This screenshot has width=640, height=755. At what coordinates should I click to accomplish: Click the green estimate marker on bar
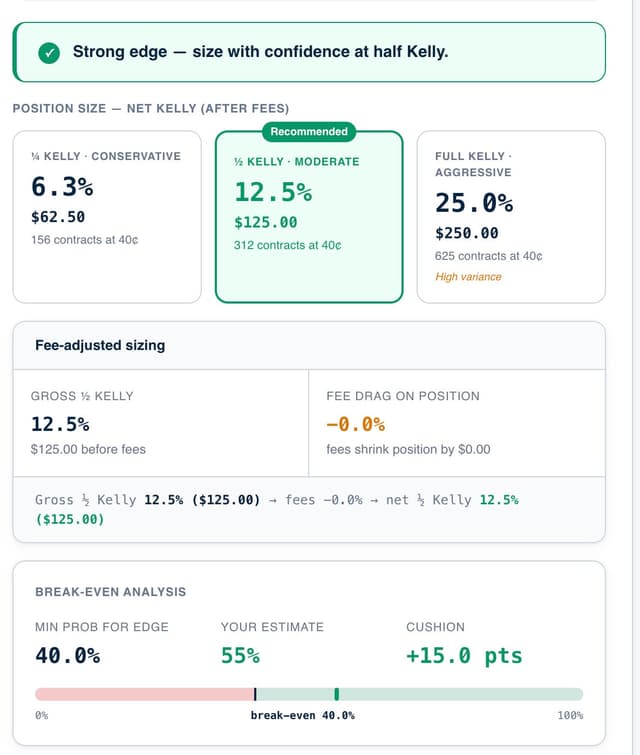pyautogui.click(x=337, y=694)
